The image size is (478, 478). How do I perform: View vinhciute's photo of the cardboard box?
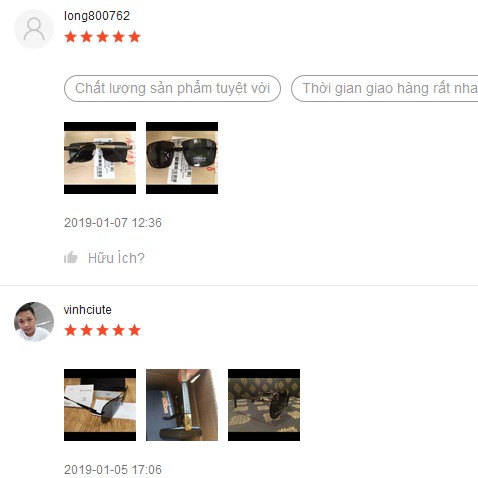pos(182,405)
